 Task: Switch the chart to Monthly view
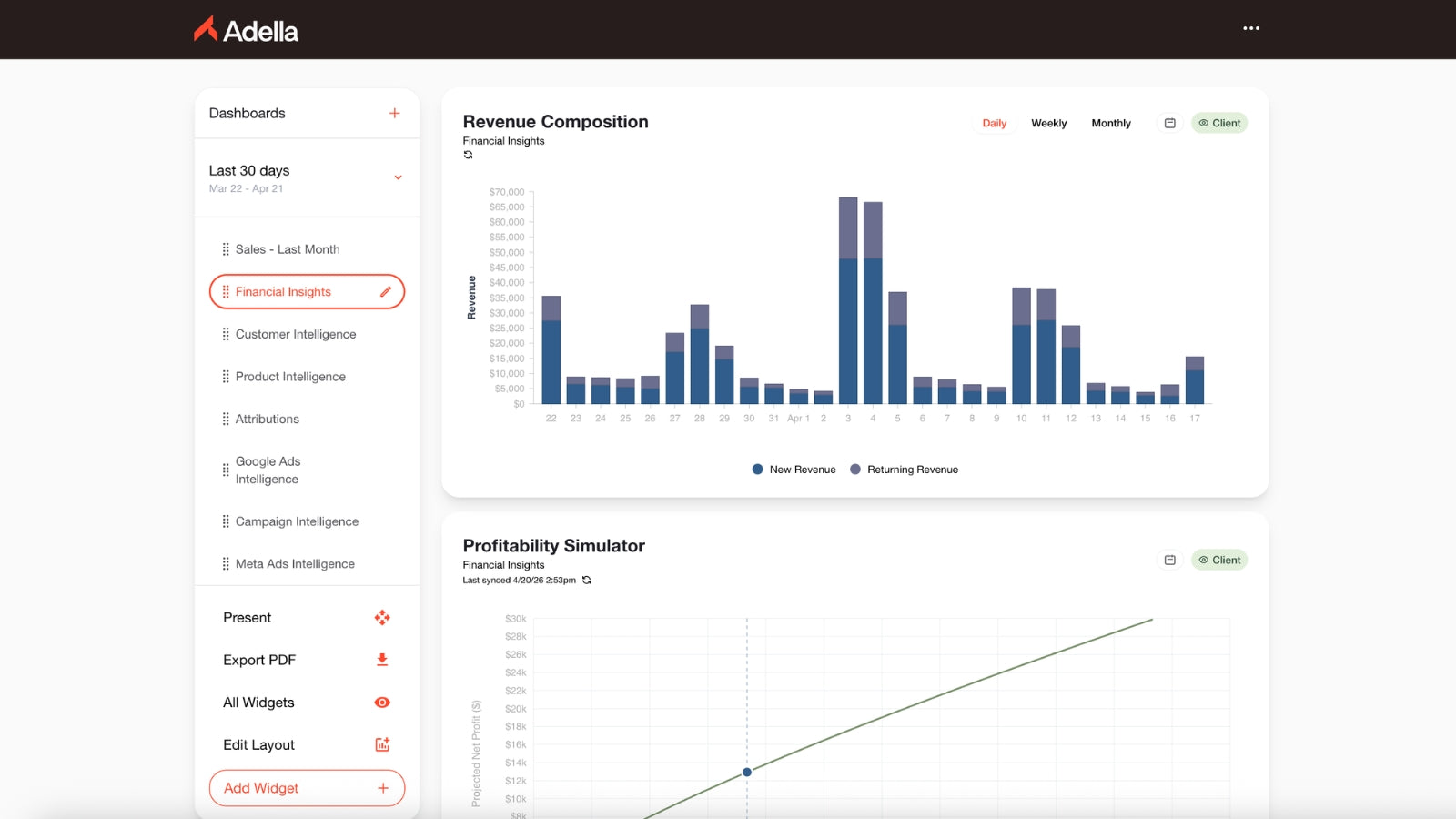coord(1111,123)
